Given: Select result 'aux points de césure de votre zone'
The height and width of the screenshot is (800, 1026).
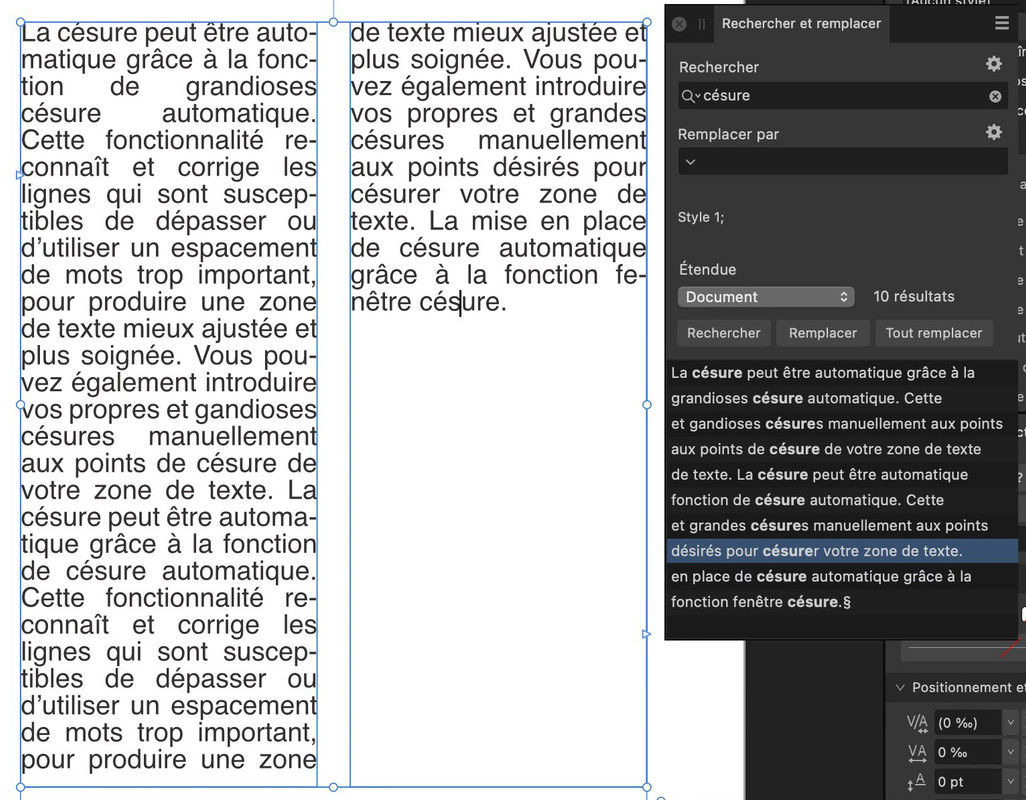Looking at the screenshot, I should 841,449.
